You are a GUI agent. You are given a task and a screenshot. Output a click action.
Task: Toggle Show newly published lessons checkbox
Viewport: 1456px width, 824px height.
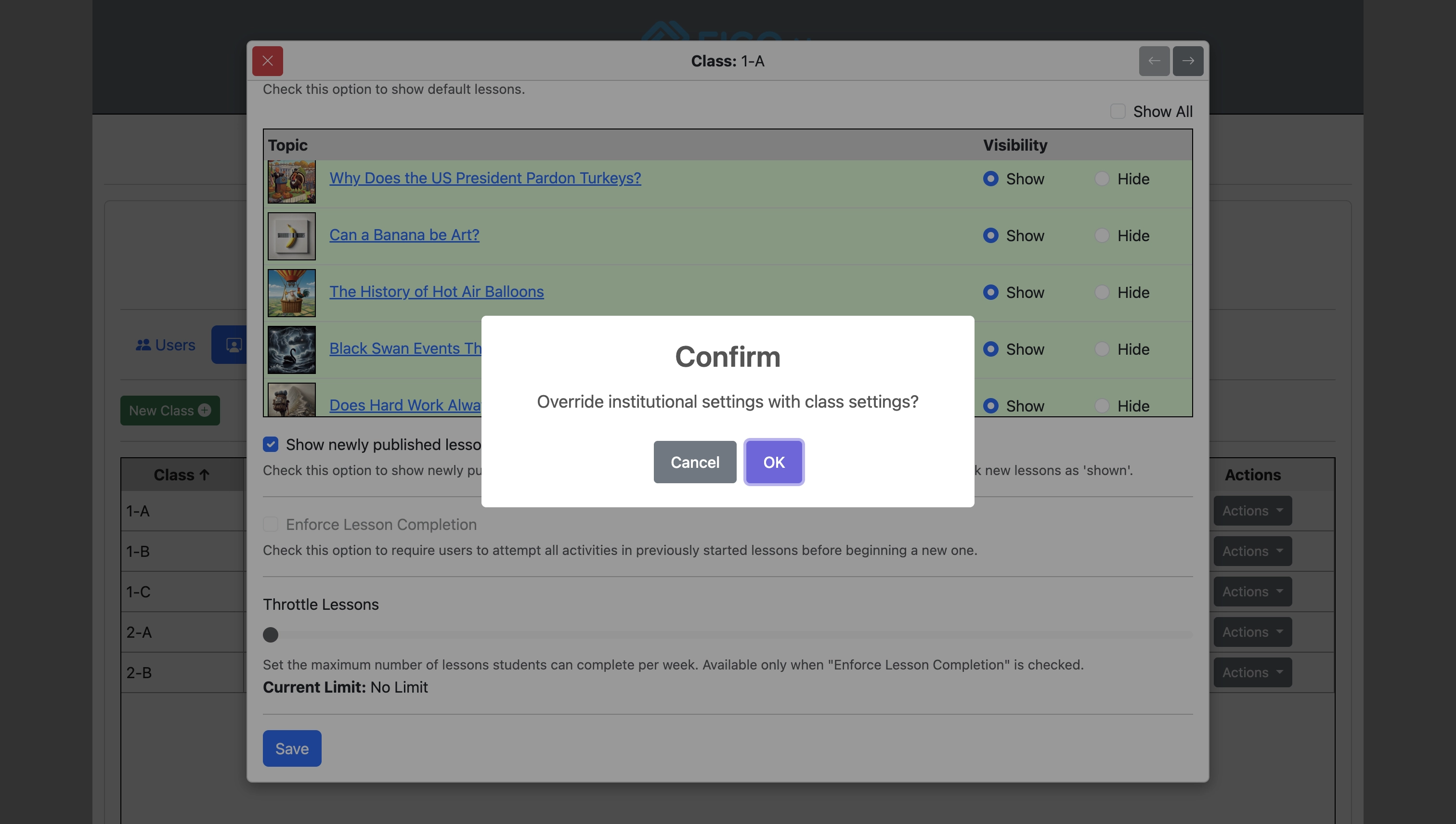pyautogui.click(x=271, y=444)
